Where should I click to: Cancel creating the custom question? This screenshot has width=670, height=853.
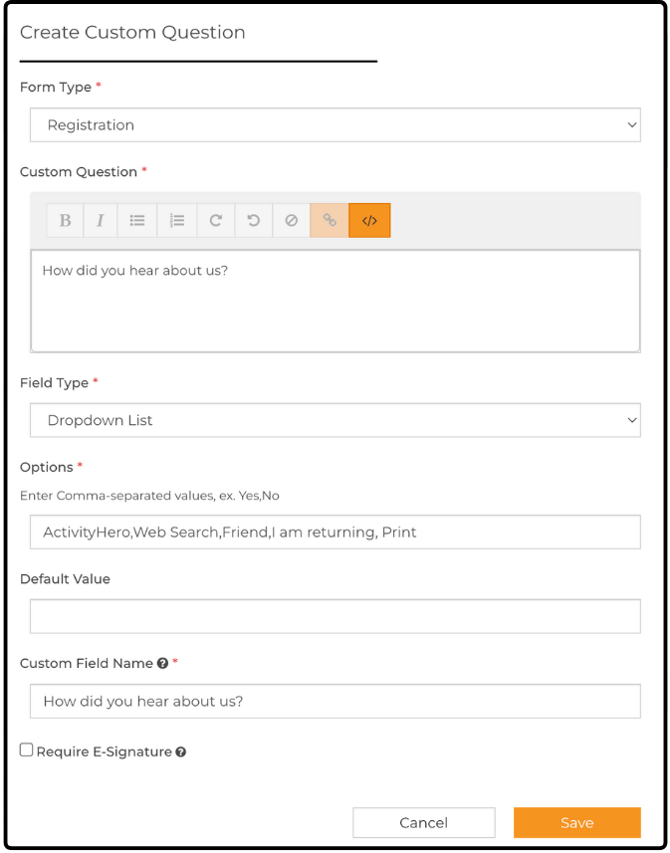click(x=424, y=823)
